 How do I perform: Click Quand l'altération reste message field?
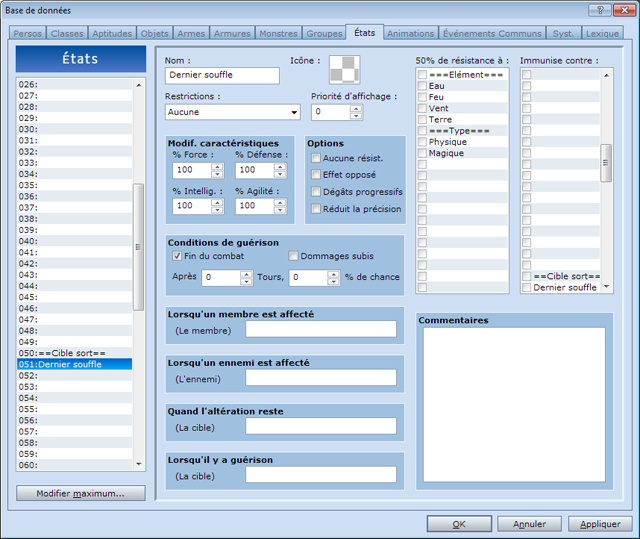tap(321, 426)
